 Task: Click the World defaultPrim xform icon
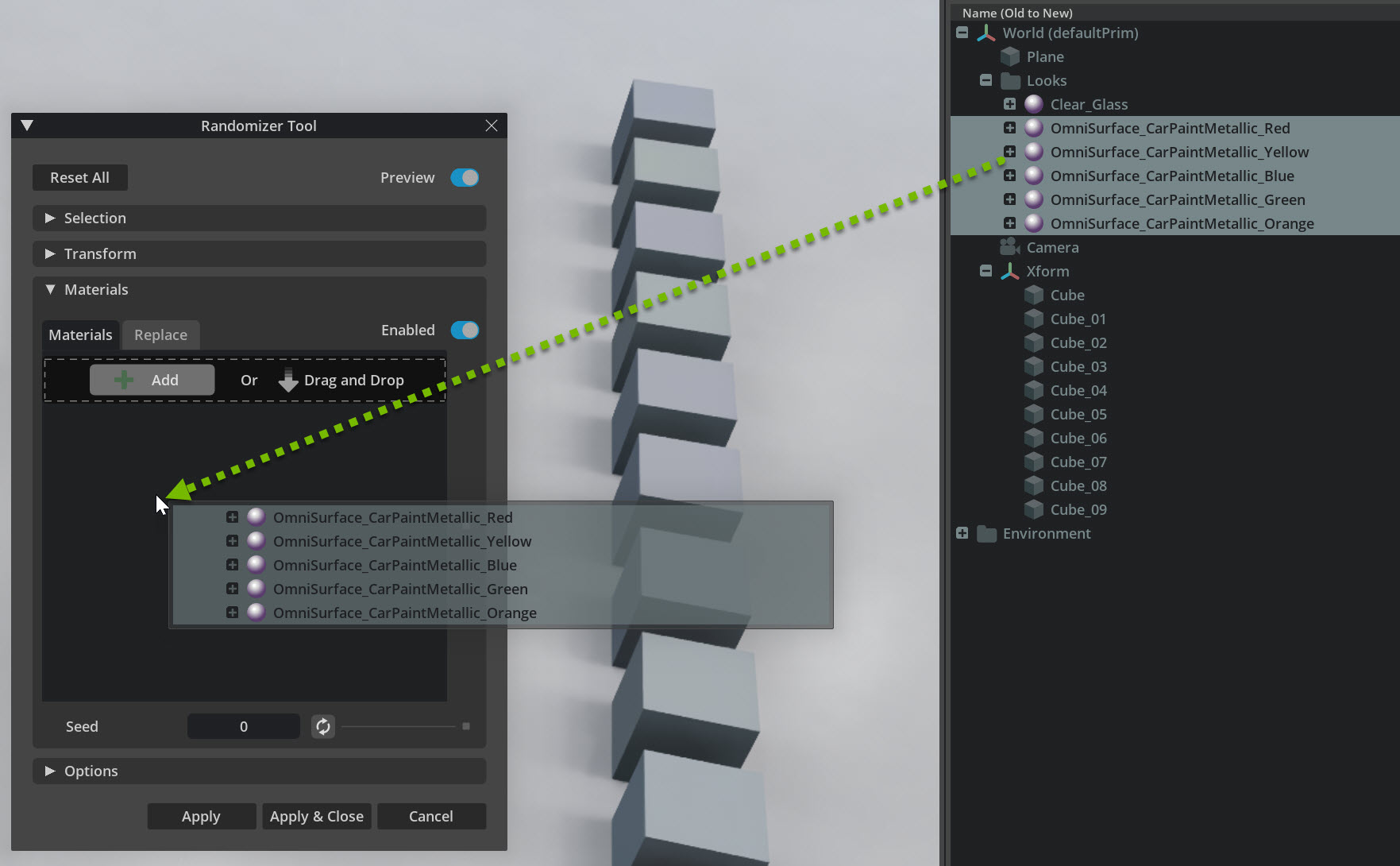[985, 33]
